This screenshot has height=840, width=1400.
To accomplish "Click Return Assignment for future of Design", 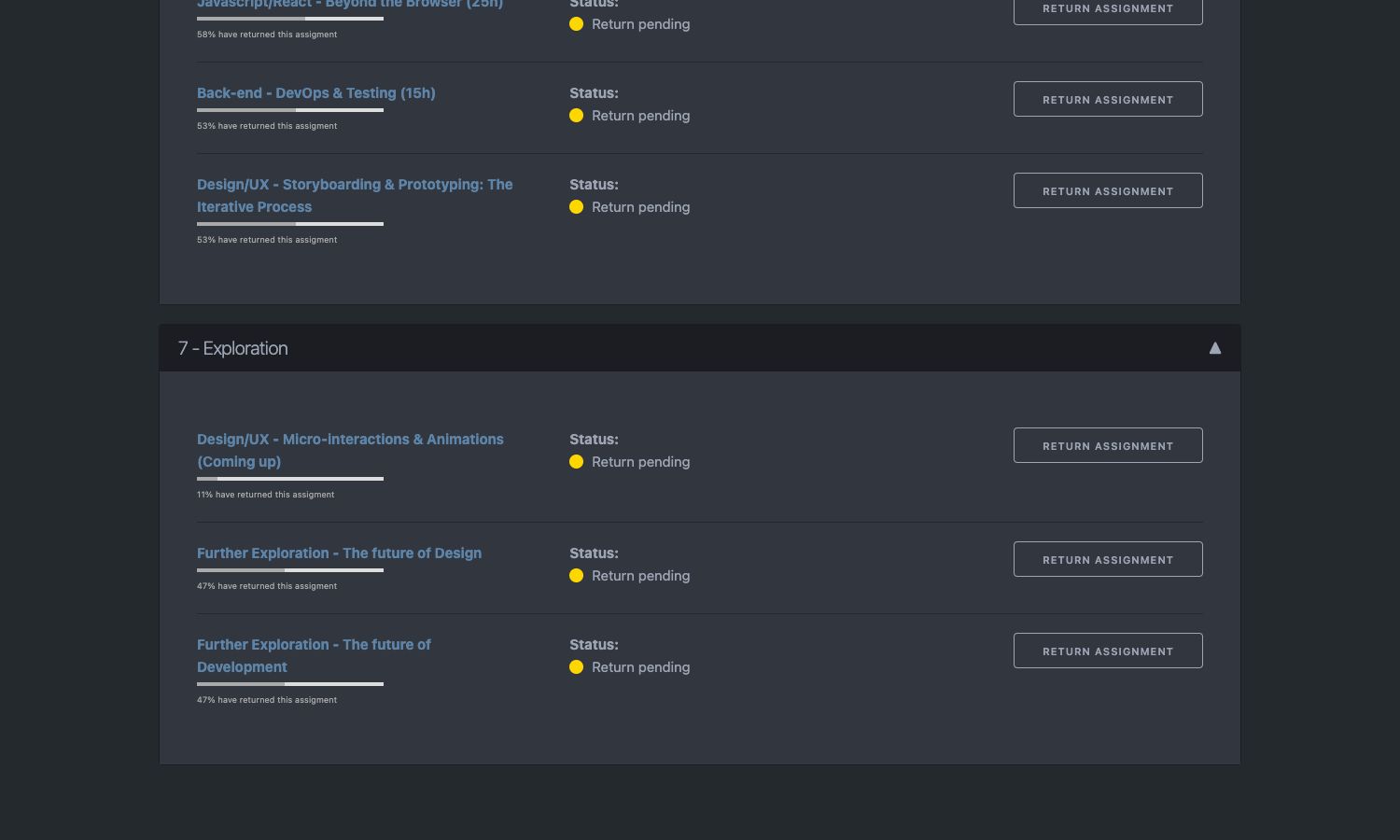I will pyautogui.click(x=1107, y=559).
